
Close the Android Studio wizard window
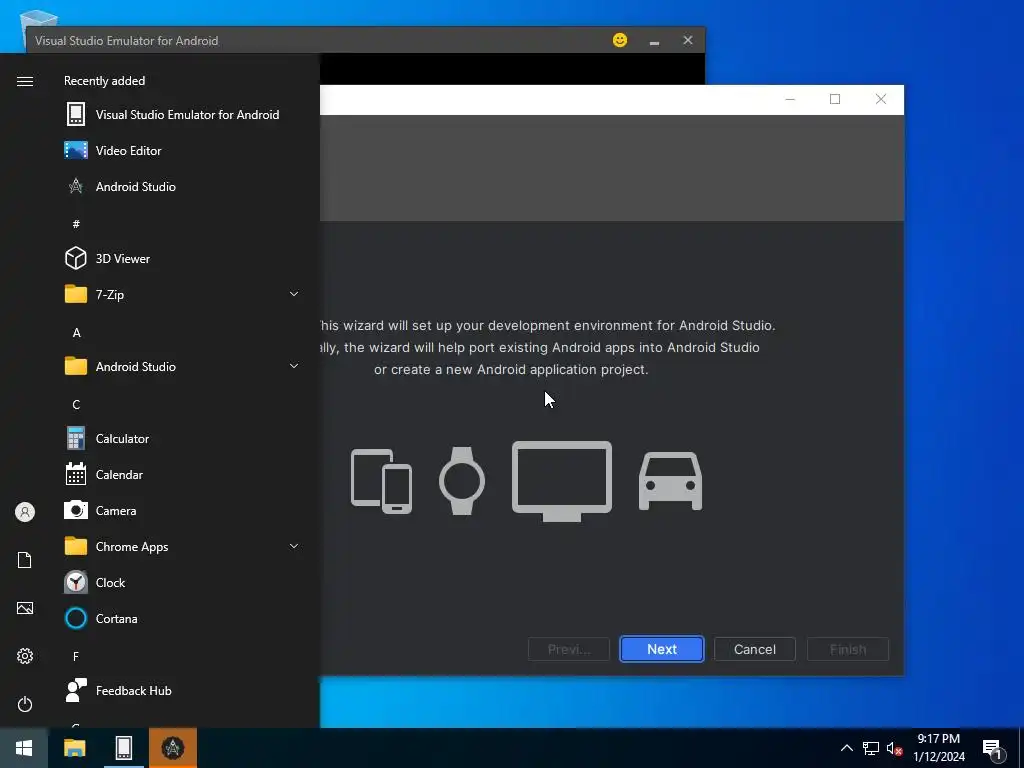[x=880, y=99]
